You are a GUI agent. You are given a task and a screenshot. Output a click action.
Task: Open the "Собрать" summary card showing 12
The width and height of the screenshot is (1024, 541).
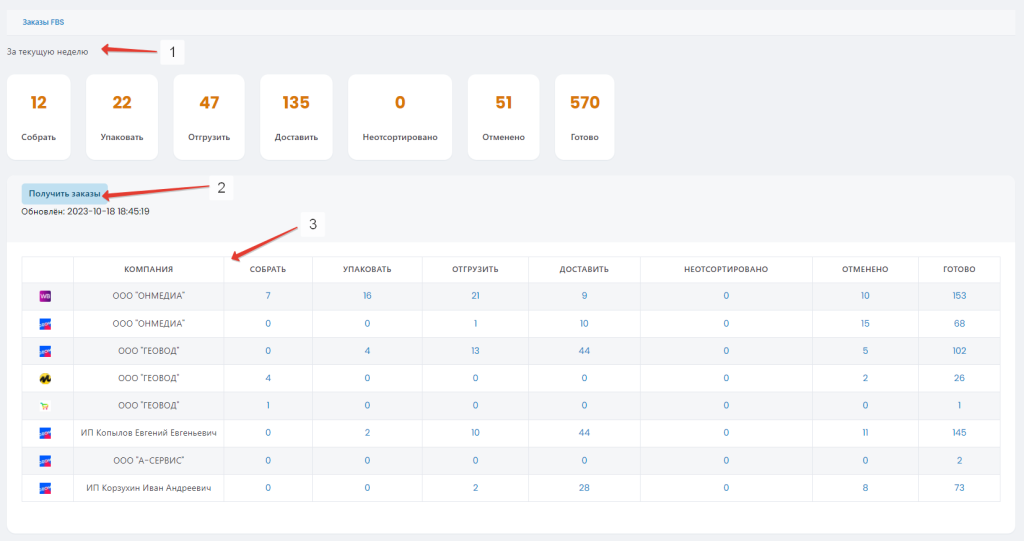(x=39, y=117)
